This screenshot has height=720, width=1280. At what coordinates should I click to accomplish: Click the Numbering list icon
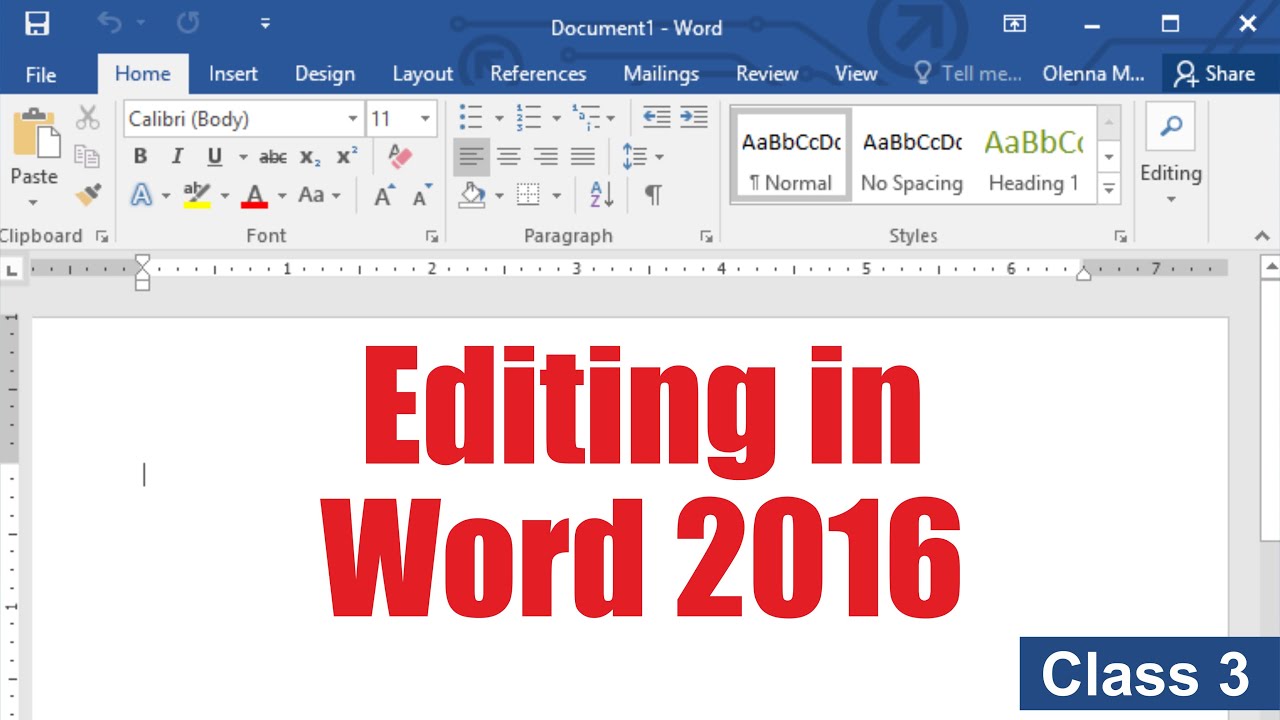528,118
